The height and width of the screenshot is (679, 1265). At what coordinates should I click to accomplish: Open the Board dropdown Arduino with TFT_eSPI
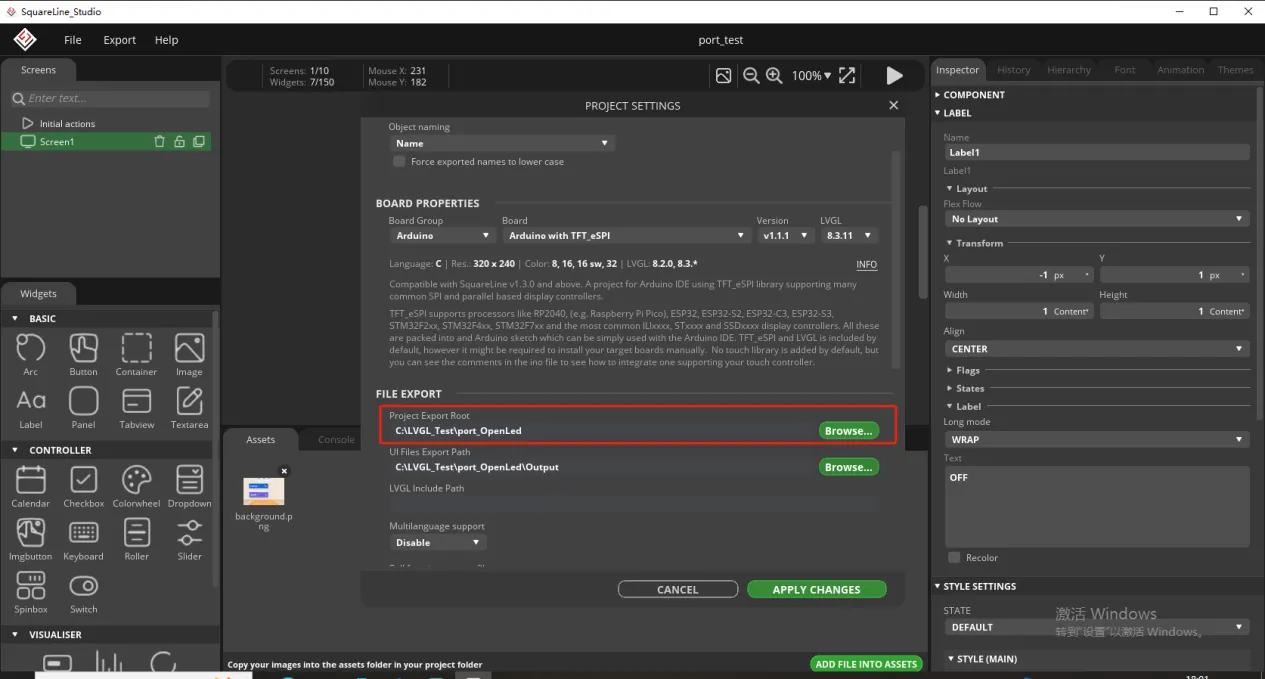[x=626, y=236]
